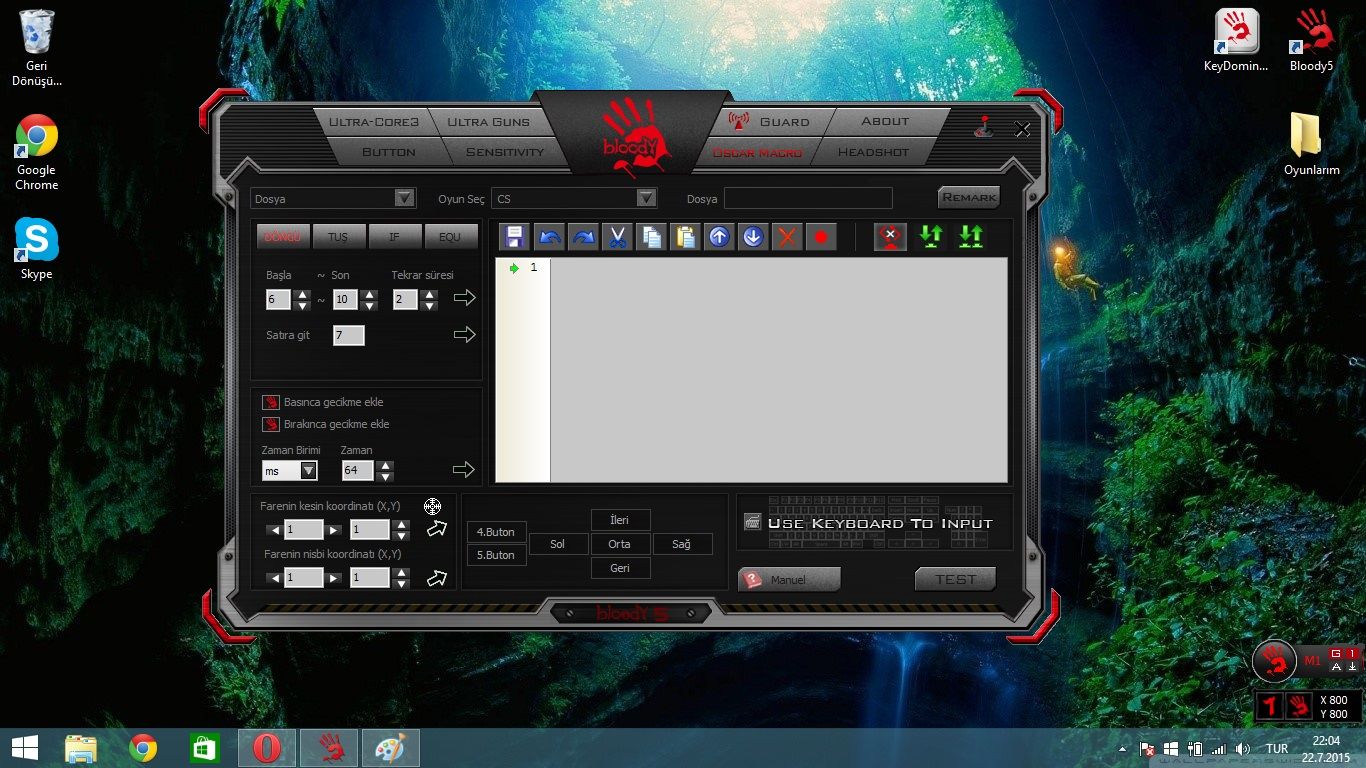This screenshot has height=768, width=1366.
Task: Move the absolute X coordinate slider right
Action: tap(334, 529)
